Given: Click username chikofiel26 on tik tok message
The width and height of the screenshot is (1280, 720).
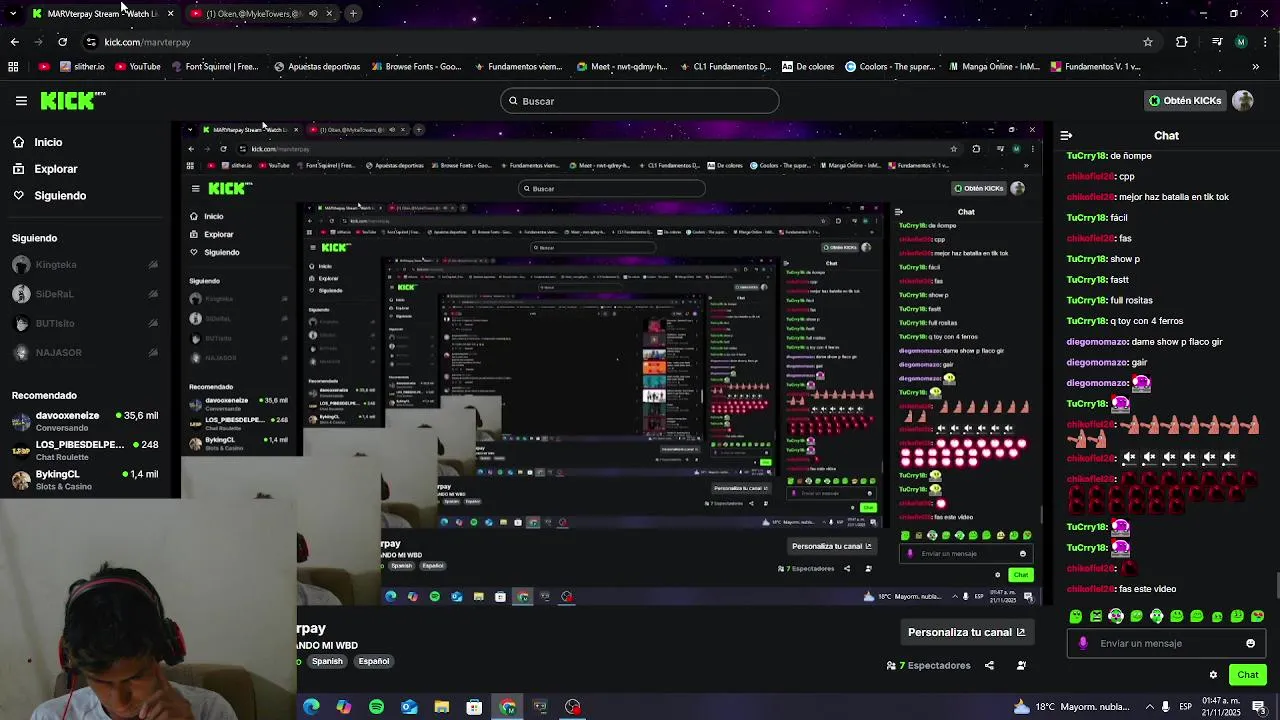Looking at the screenshot, I should point(1090,197).
